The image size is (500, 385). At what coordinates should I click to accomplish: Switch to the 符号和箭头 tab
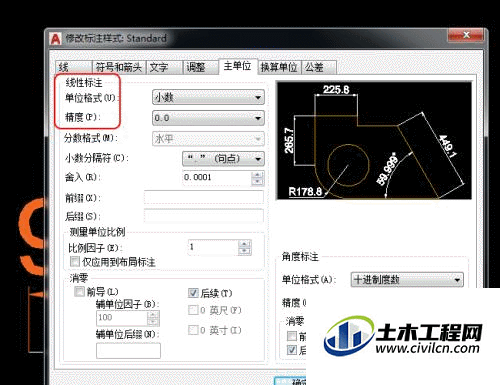(x=119, y=67)
